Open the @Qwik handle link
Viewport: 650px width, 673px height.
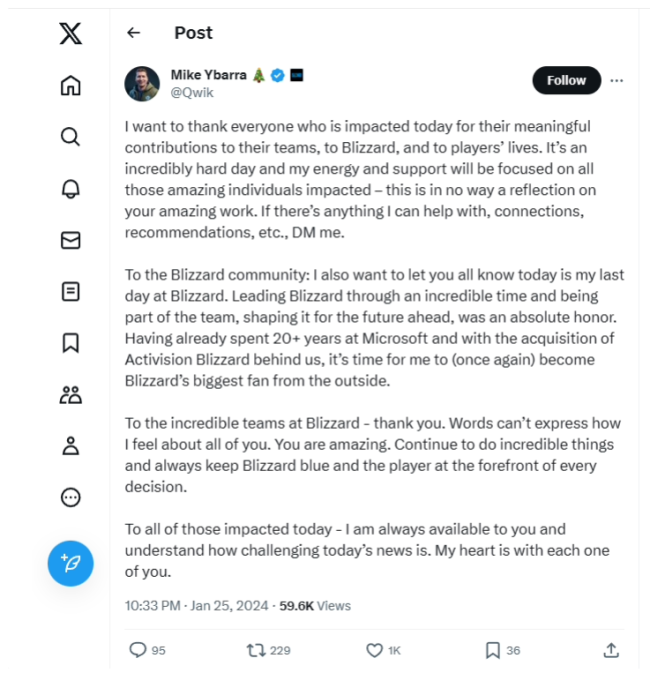click(192, 92)
